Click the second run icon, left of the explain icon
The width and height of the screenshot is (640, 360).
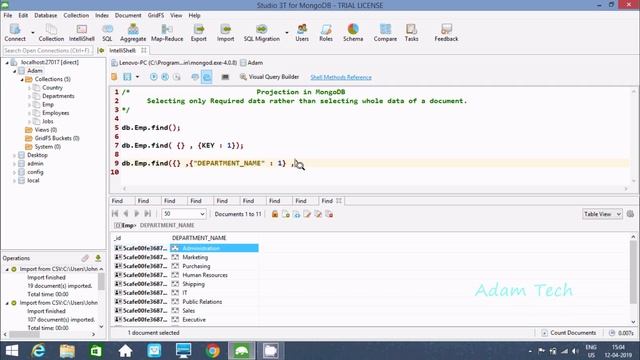point(165,77)
